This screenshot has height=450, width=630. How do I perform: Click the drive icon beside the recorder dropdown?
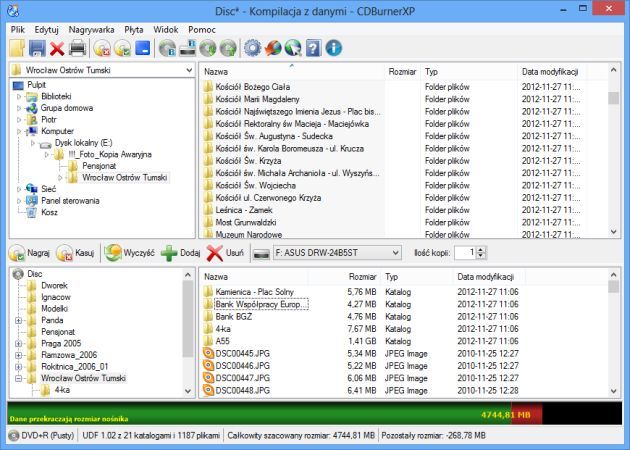(262, 254)
